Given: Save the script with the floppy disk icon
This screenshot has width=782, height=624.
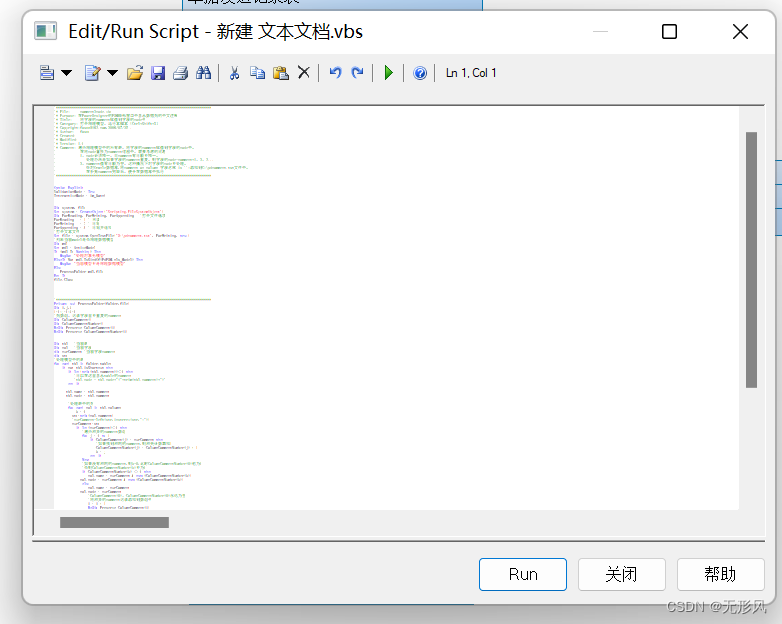Looking at the screenshot, I should click(158, 73).
